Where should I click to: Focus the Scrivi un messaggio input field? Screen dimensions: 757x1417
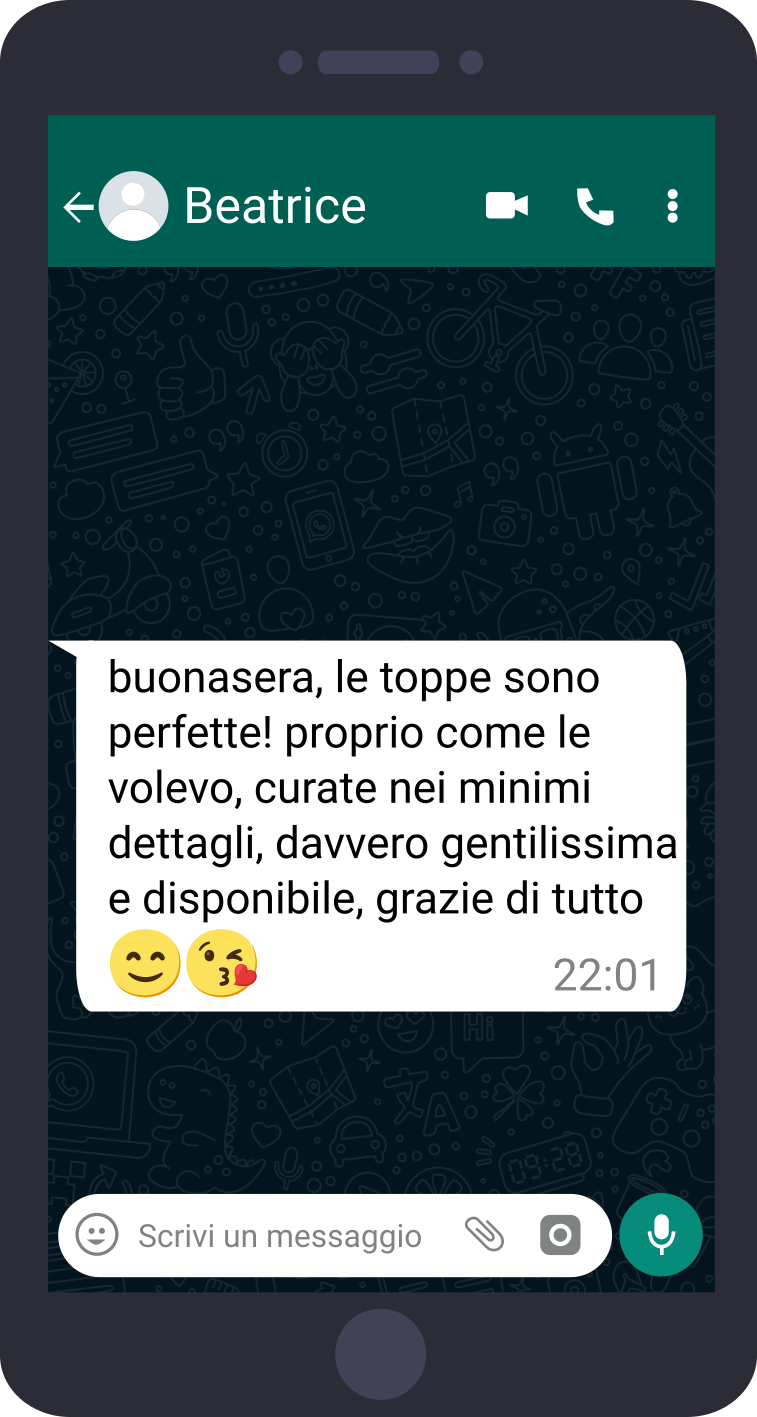(280, 1236)
